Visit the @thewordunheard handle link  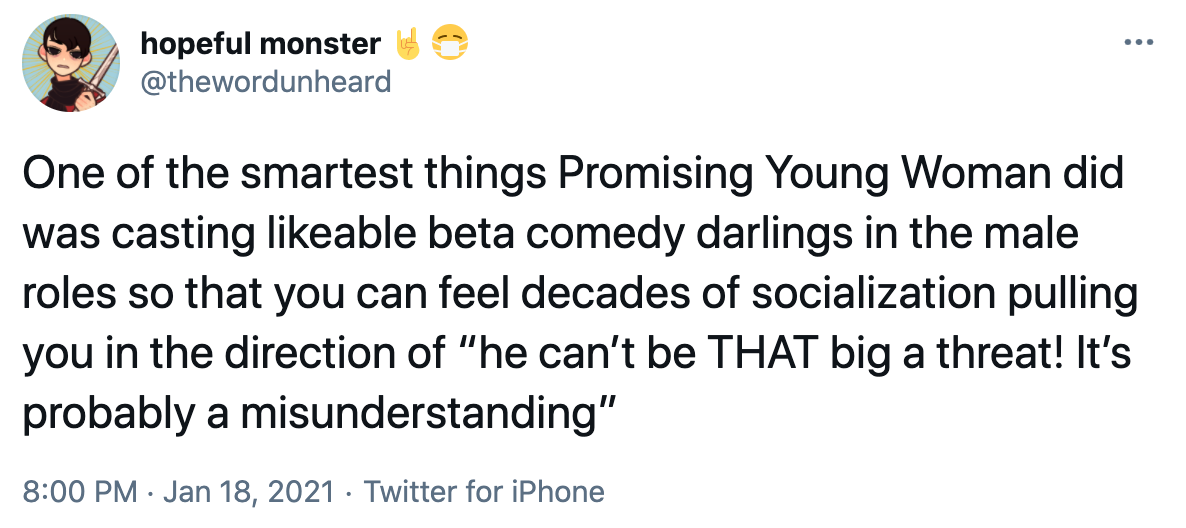point(266,80)
